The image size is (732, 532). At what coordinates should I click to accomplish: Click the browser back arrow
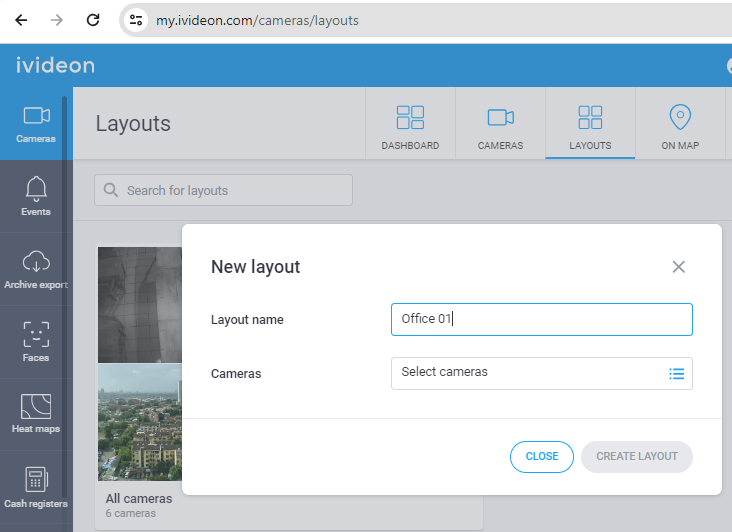pyautogui.click(x=21, y=20)
